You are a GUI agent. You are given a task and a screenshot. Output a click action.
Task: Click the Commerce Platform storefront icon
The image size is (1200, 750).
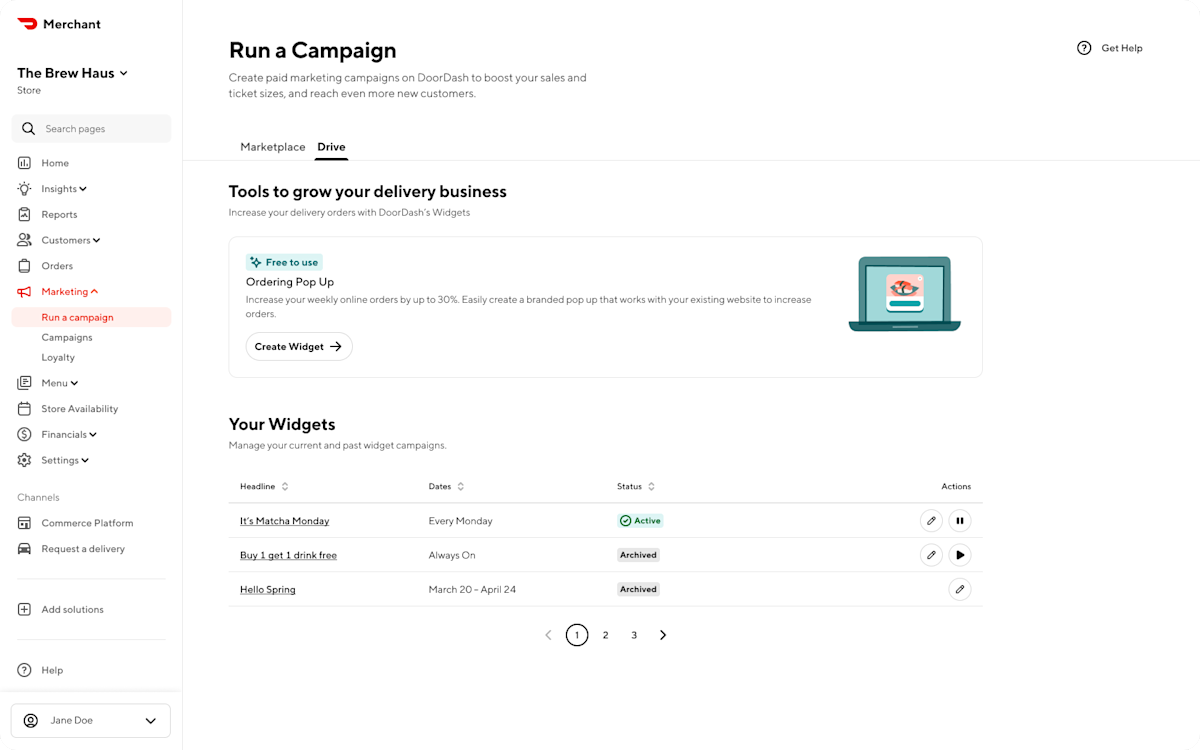pyautogui.click(x=24, y=523)
